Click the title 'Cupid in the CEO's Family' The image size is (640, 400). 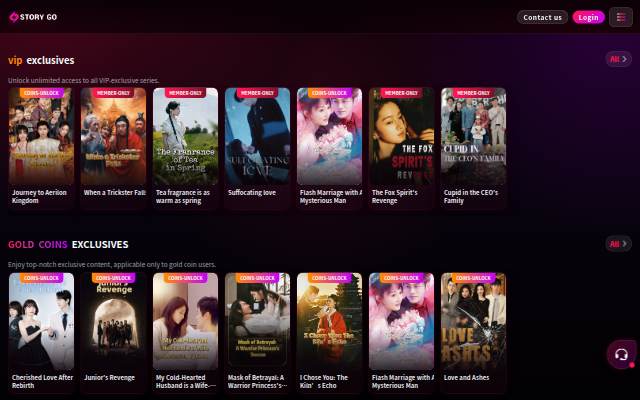(471, 196)
